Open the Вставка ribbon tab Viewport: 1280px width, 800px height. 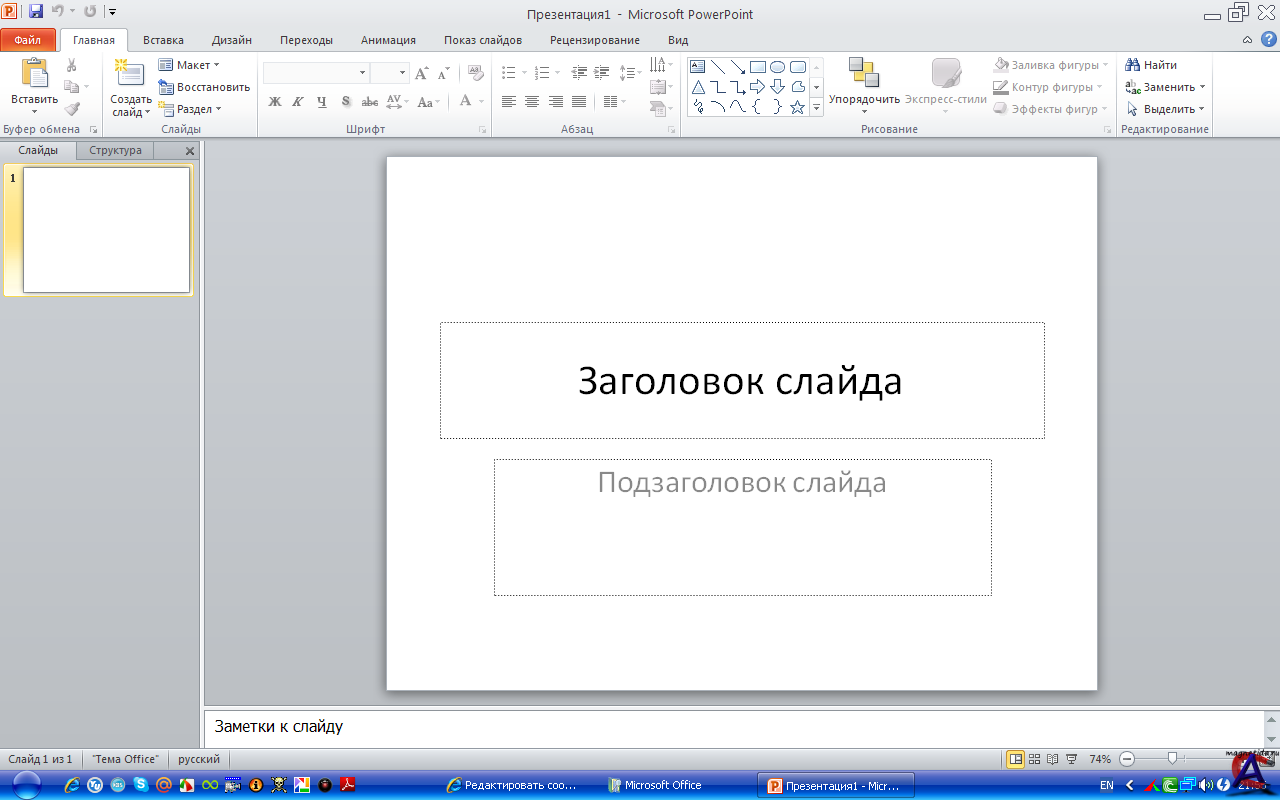[x=163, y=40]
